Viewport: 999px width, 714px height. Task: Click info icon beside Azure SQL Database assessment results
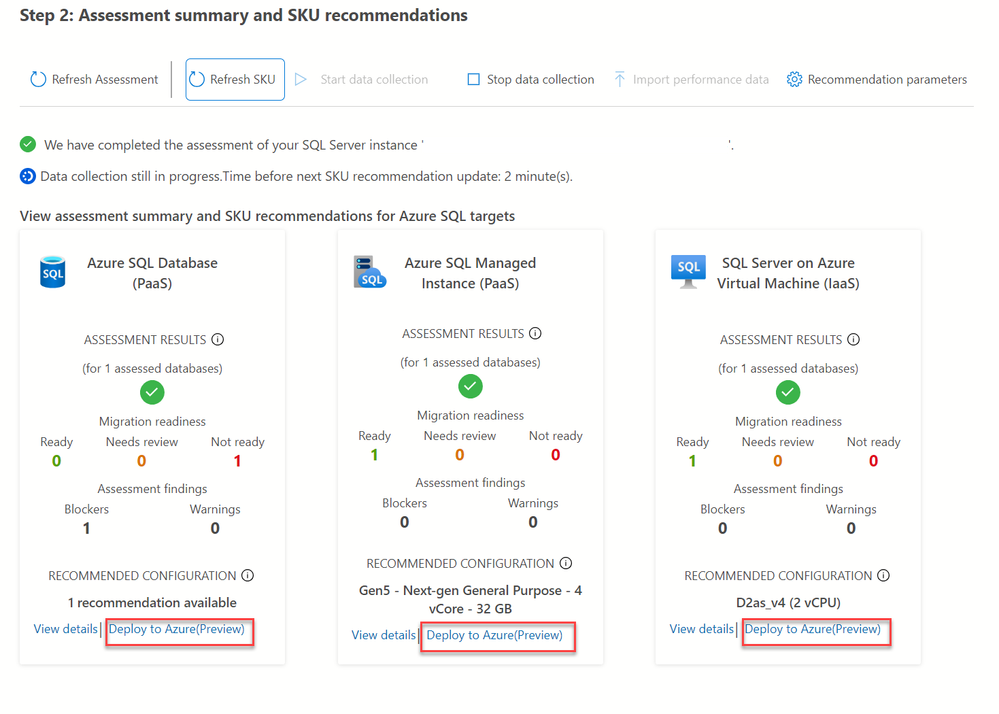[x=218, y=339]
